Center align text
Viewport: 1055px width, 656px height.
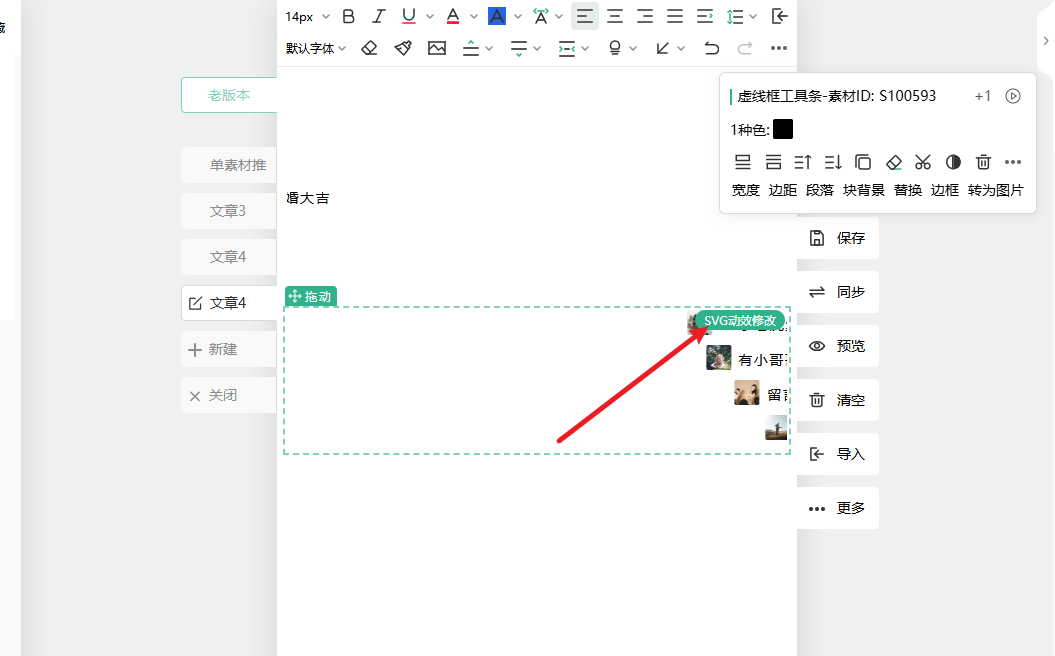[x=615, y=16]
